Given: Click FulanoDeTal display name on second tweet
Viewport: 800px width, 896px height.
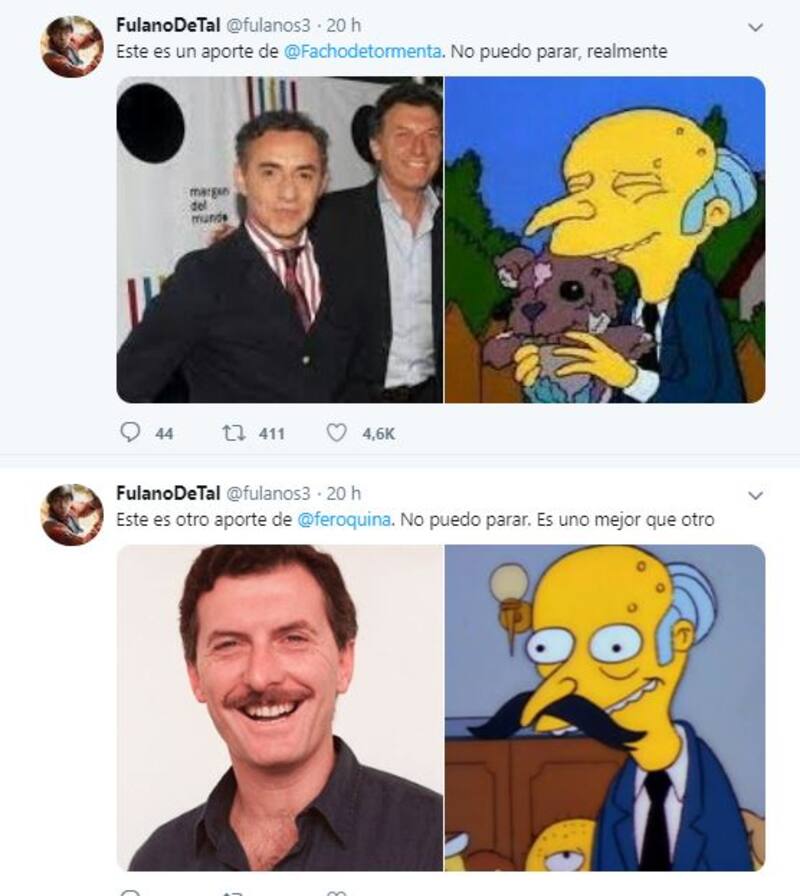Looking at the screenshot, I should pos(167,494).
